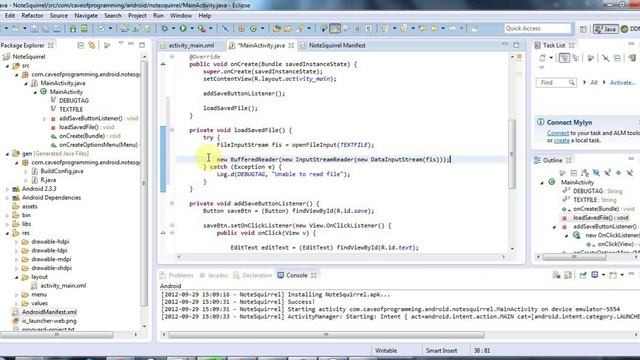The width and height of the screenshot is (640, 360).
Task: Close the MainActivity.java editor tab
Action: point(291,45)
